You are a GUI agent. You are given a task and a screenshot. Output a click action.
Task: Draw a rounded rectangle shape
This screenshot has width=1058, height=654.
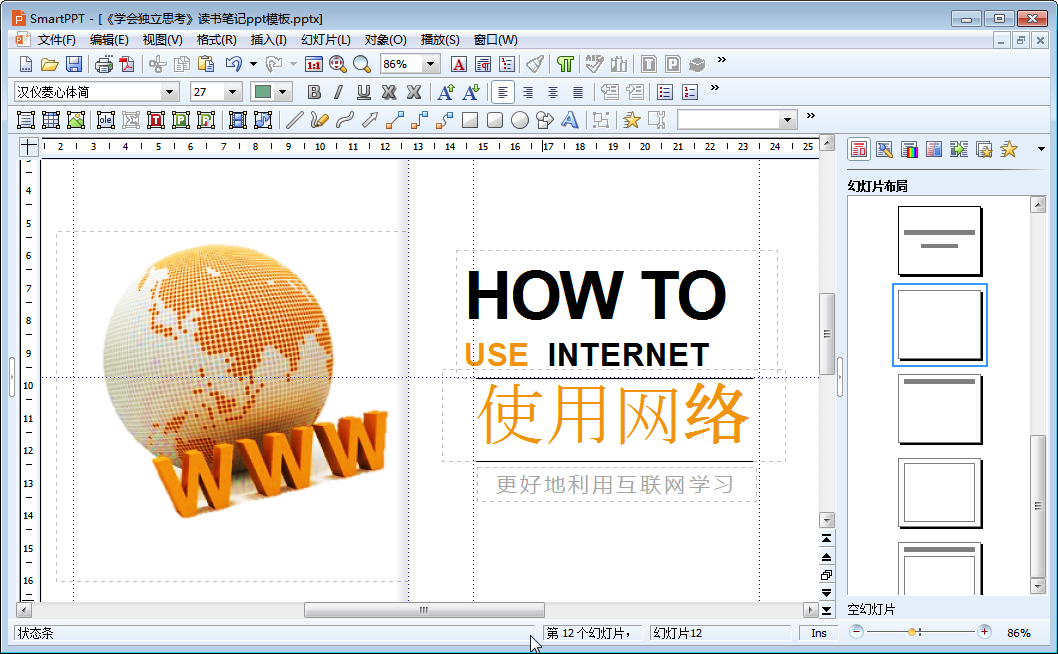(495, 120)
